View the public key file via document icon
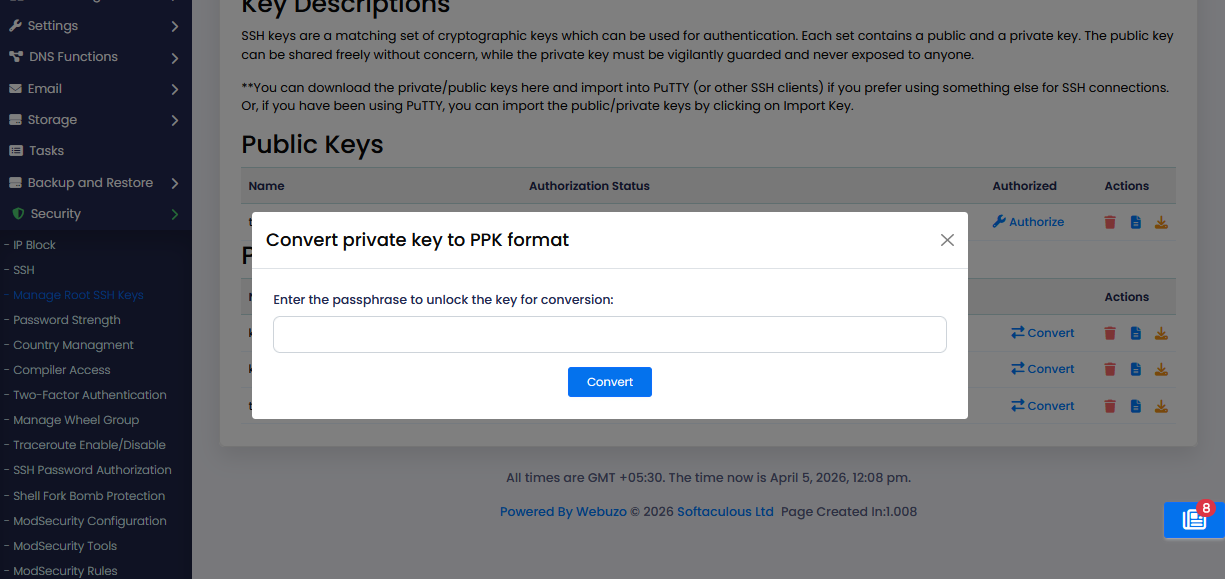Image resolution: width=1225 pixels, height=579 pixels. [x=1136, y=222]
